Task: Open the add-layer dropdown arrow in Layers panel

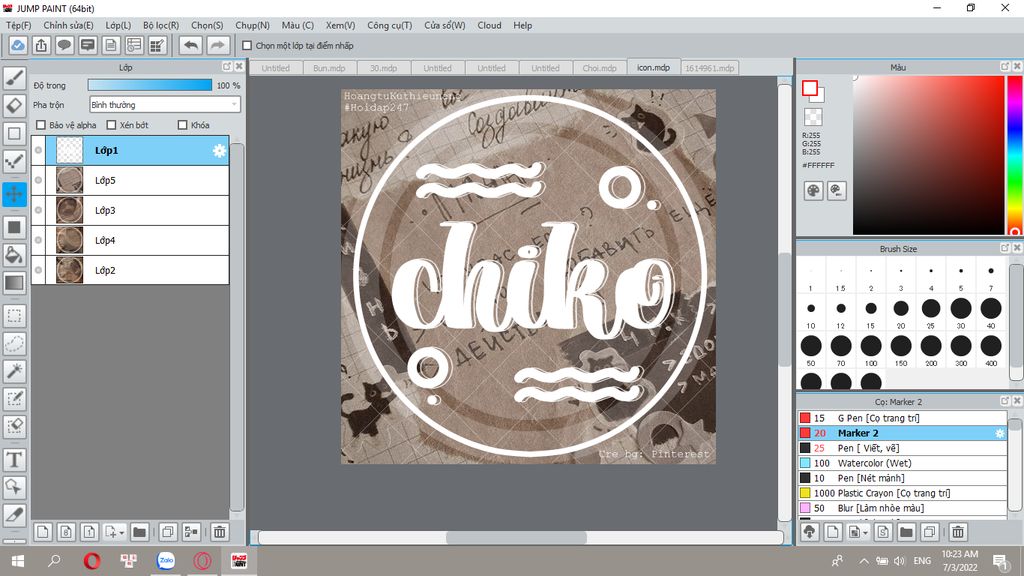Action: coord(121,533)
